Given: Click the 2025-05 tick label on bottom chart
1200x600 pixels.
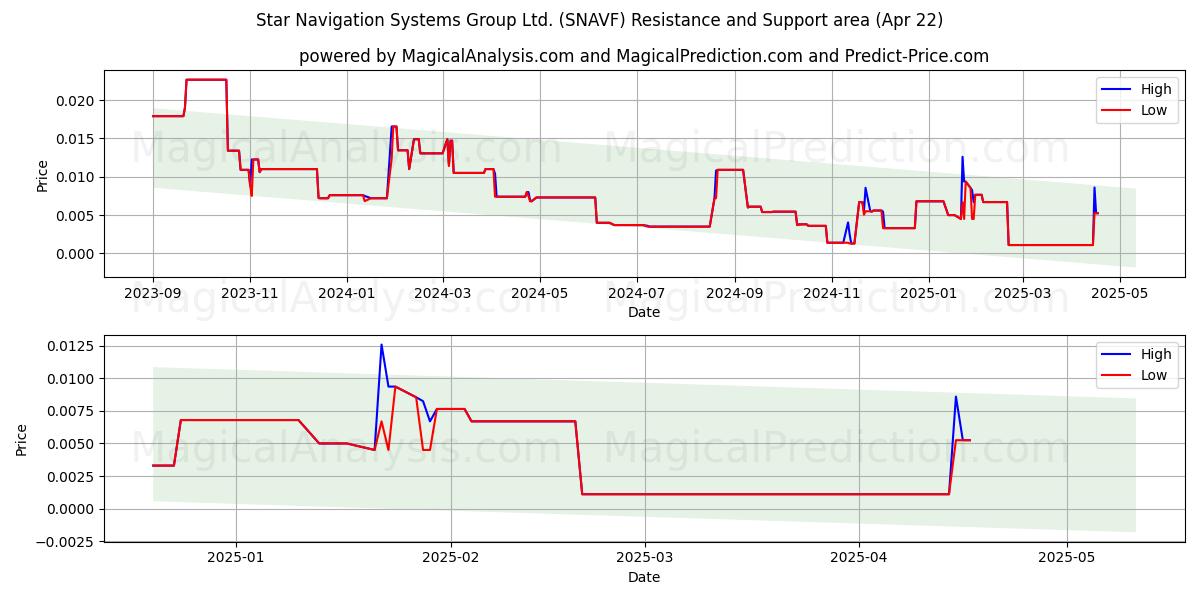Looking at the screenshot, I should [1067, 559].
